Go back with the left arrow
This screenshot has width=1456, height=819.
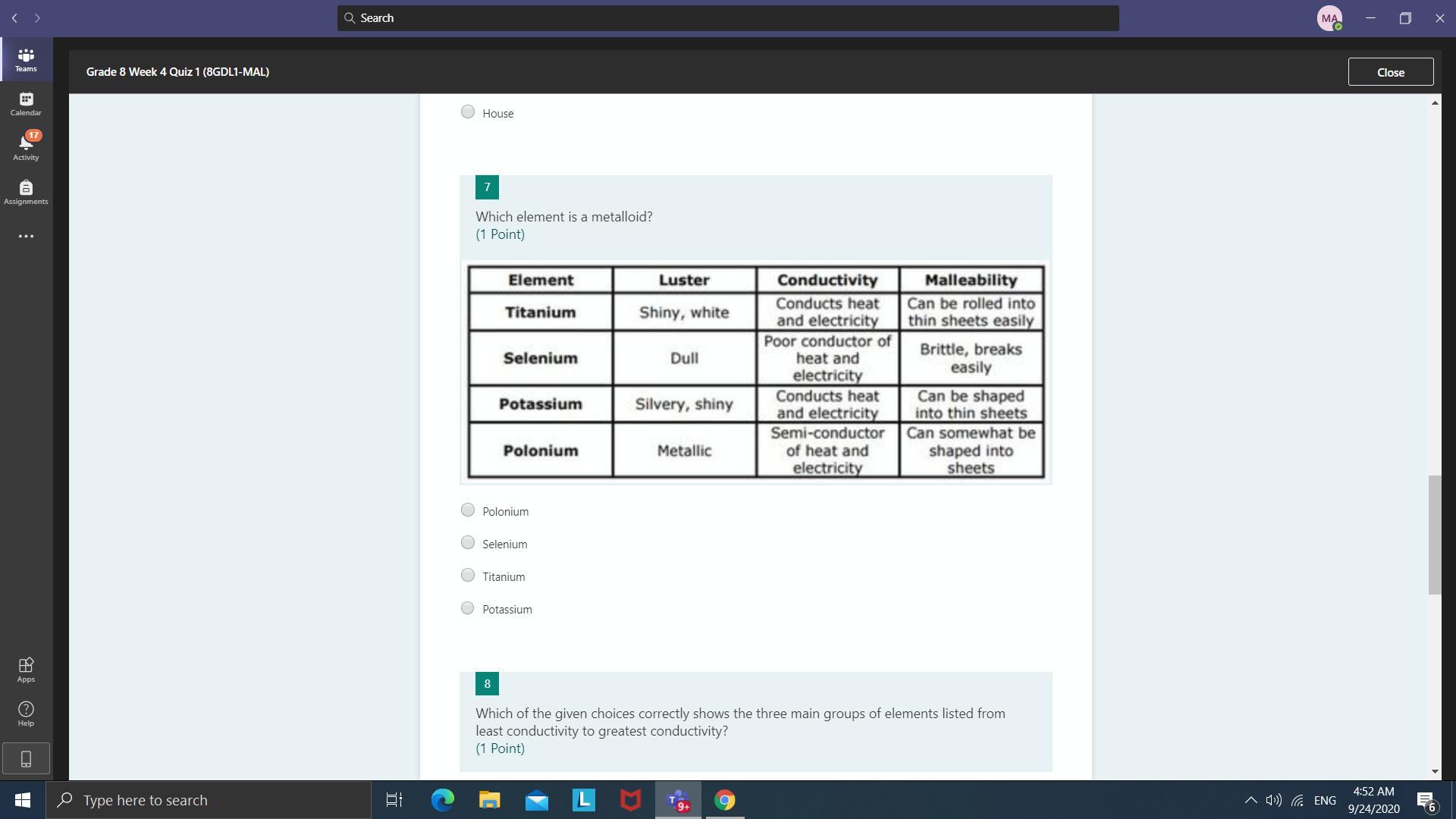[x=14, y=17]
